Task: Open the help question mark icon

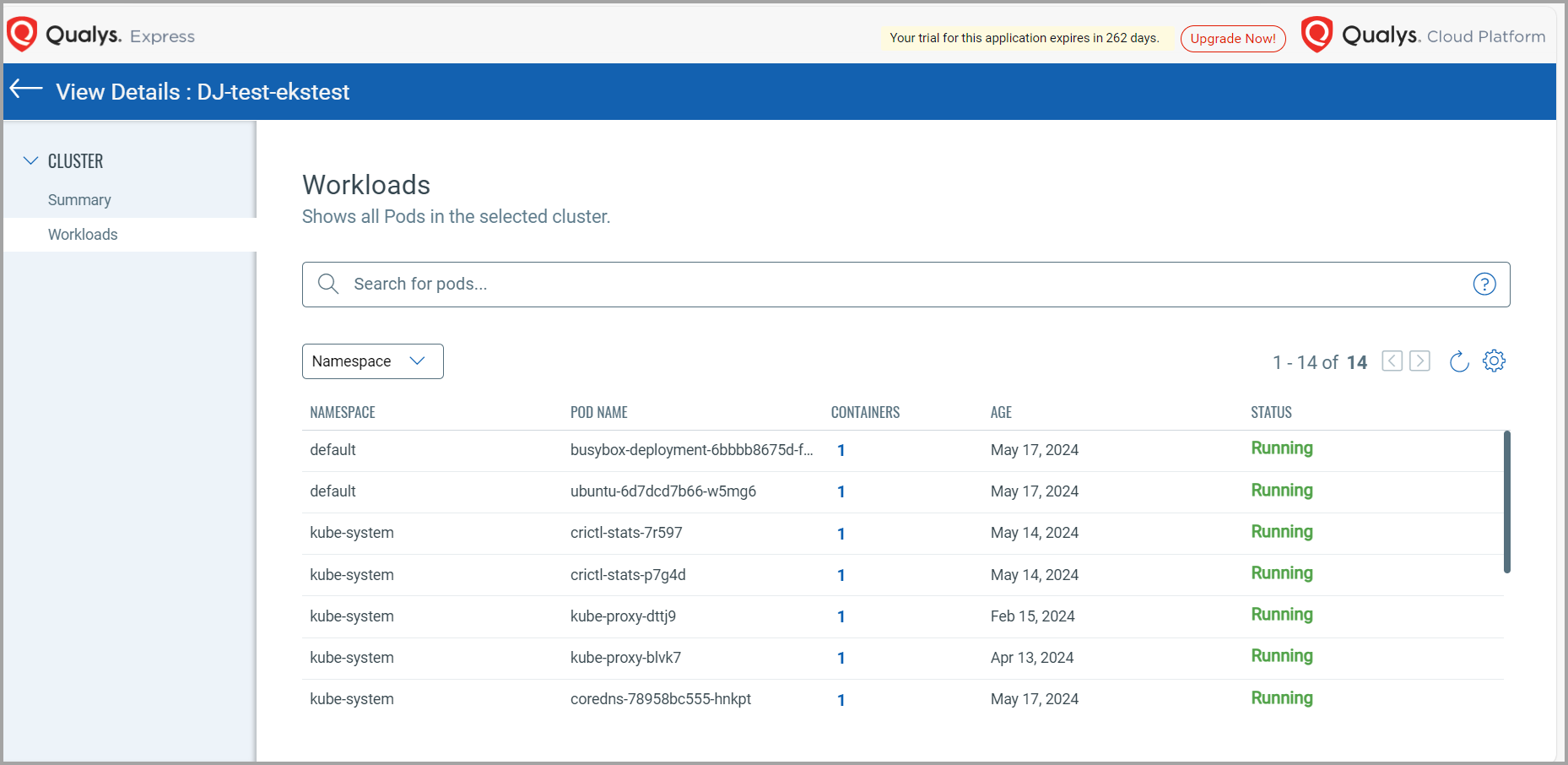Action: pyautogui.click(x=1484, y=285)
